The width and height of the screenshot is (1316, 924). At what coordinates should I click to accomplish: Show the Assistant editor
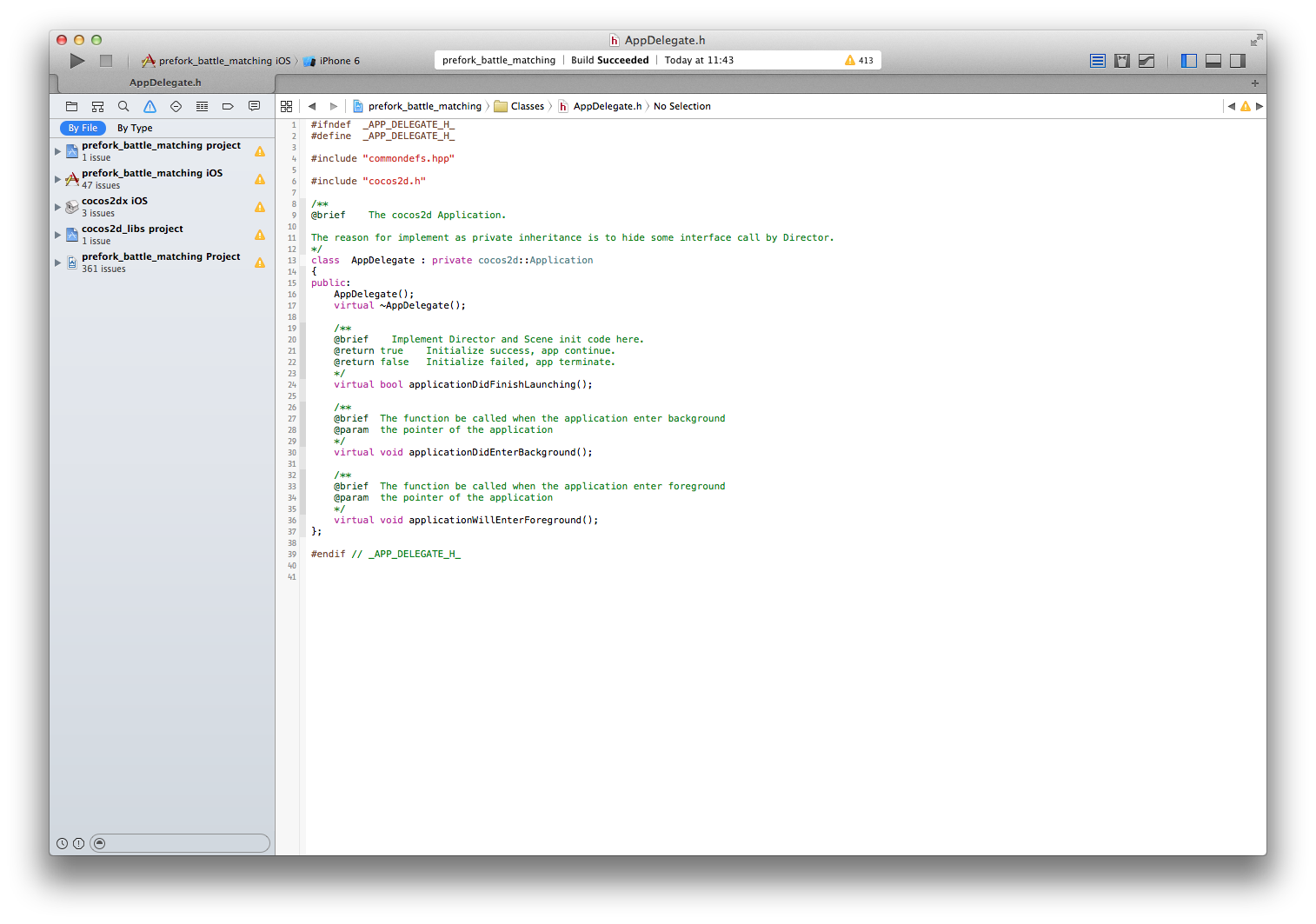click(1122, 61)
